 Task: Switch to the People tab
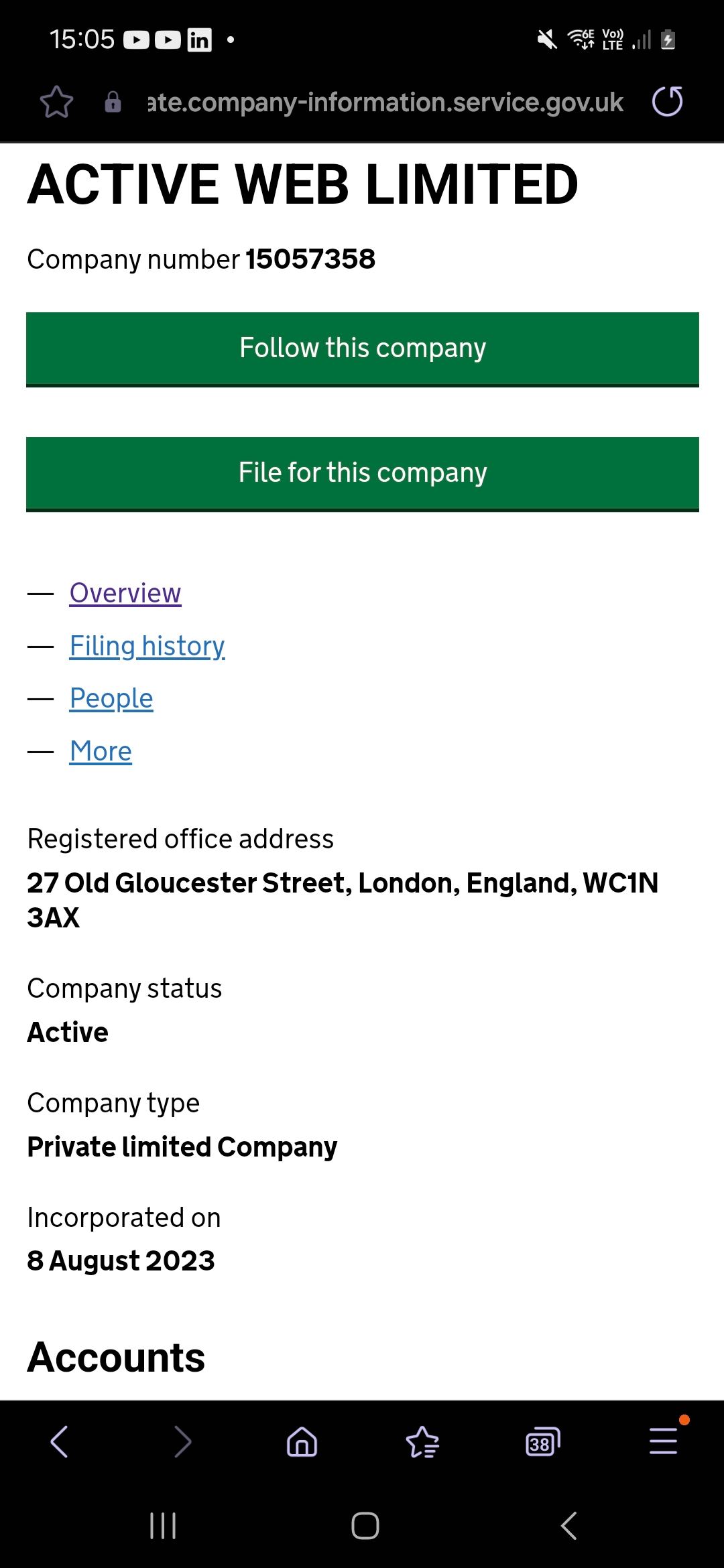pyautogui.click(x=111, y=698)
